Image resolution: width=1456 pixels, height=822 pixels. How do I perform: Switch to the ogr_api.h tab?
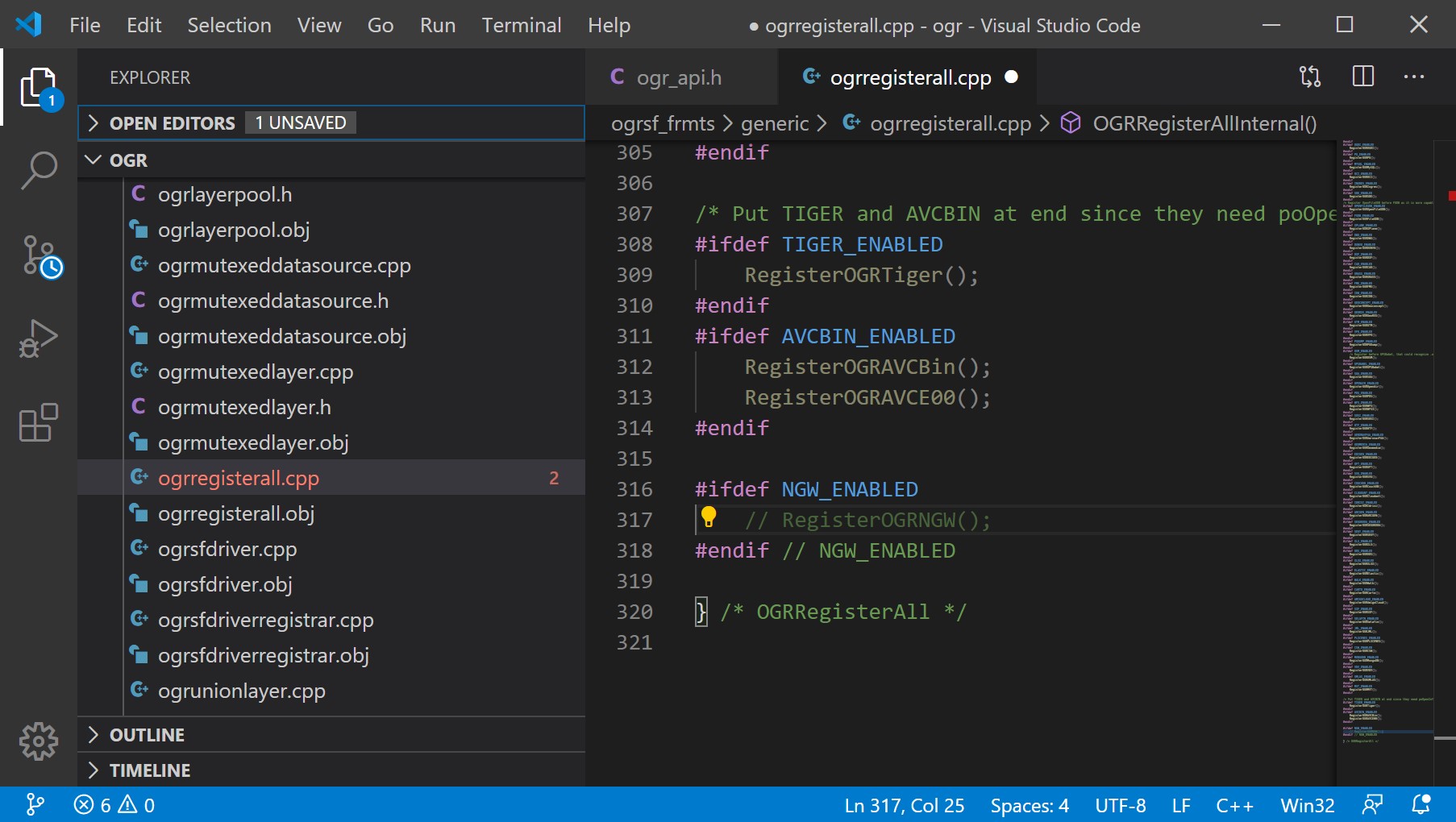(682, 77)
